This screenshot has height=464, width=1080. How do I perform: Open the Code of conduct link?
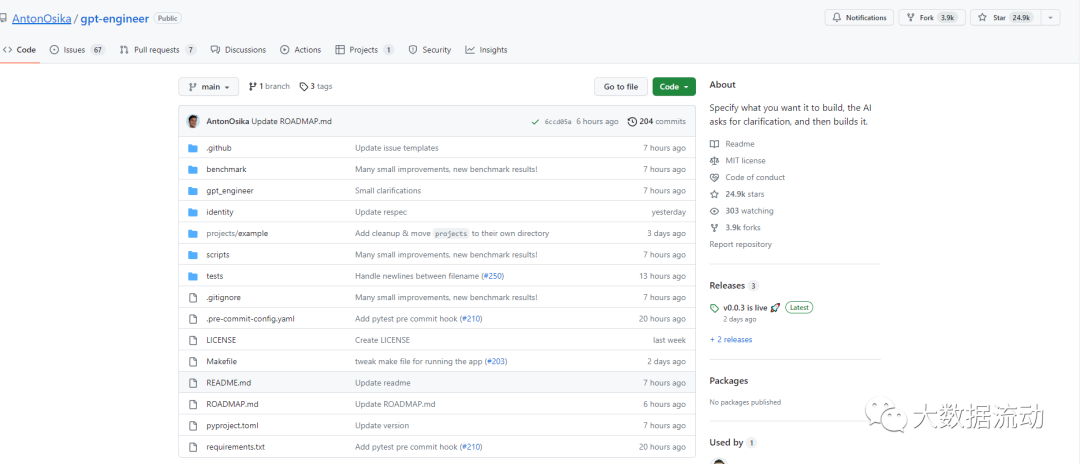(755, 177)
